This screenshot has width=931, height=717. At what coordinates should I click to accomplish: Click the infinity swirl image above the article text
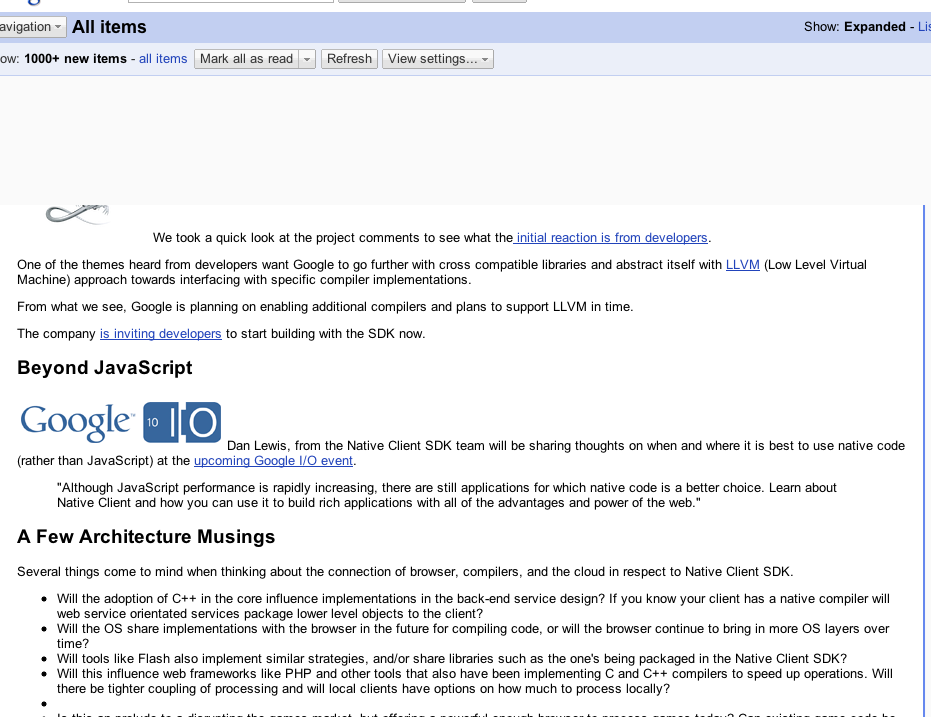78,214
